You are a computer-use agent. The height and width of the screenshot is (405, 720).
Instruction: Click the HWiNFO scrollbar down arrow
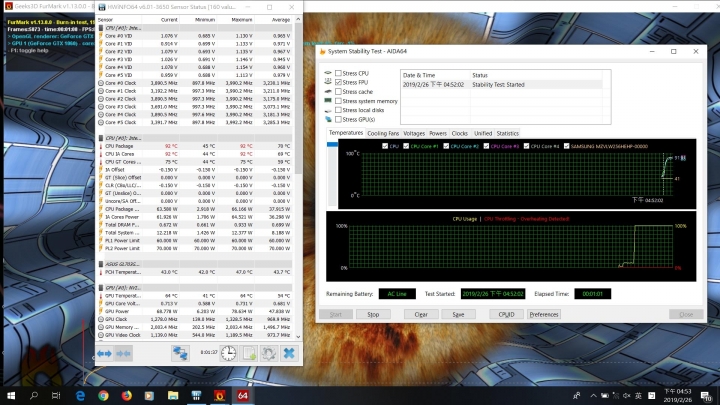pos(298,337)
